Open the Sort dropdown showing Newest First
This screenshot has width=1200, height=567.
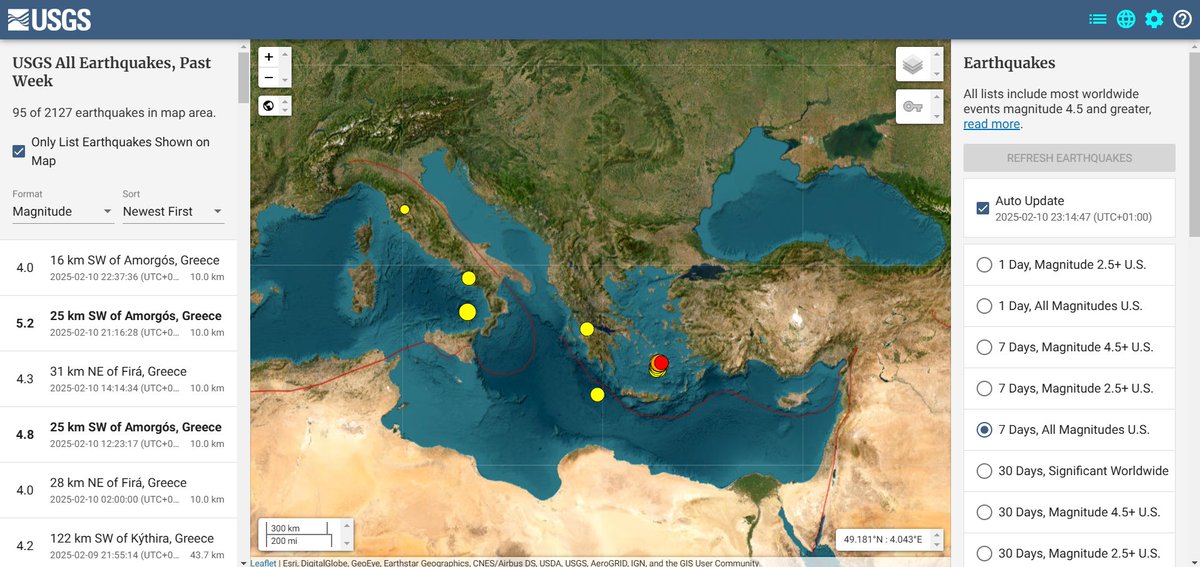(x=173, y=212)
